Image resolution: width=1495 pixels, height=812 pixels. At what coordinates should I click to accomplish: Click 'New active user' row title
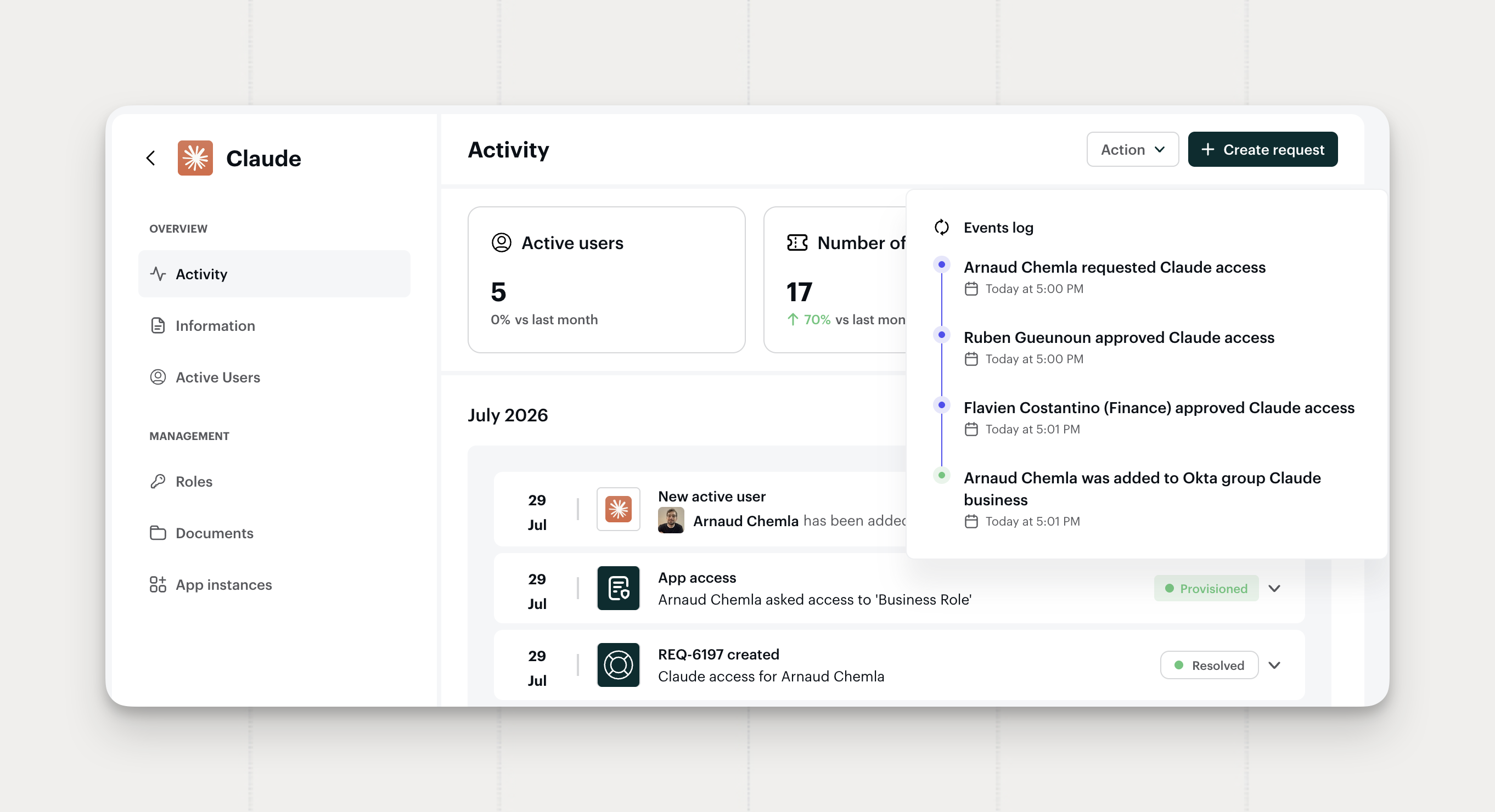pos(712,497)
